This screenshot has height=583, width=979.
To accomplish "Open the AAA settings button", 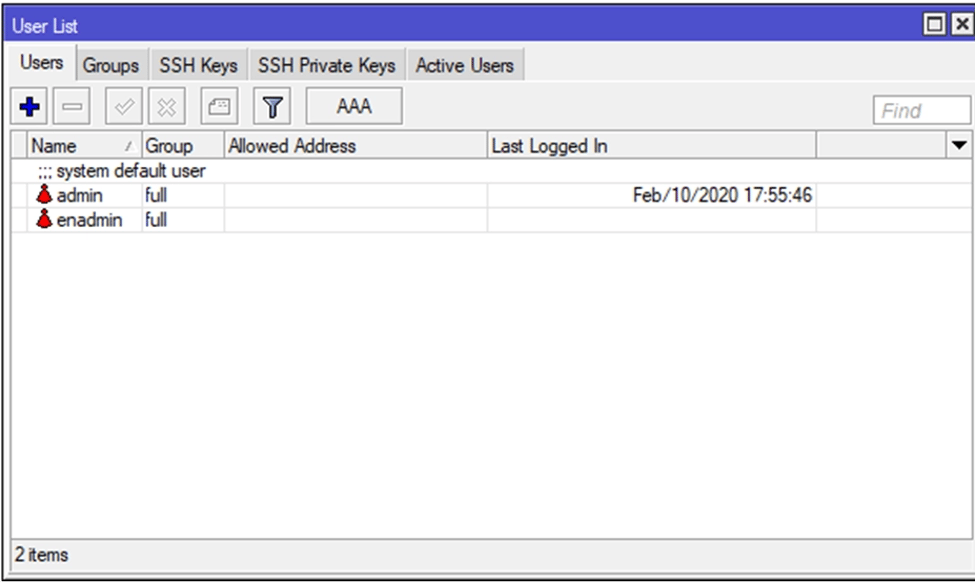I will click(x=354, y=106).
